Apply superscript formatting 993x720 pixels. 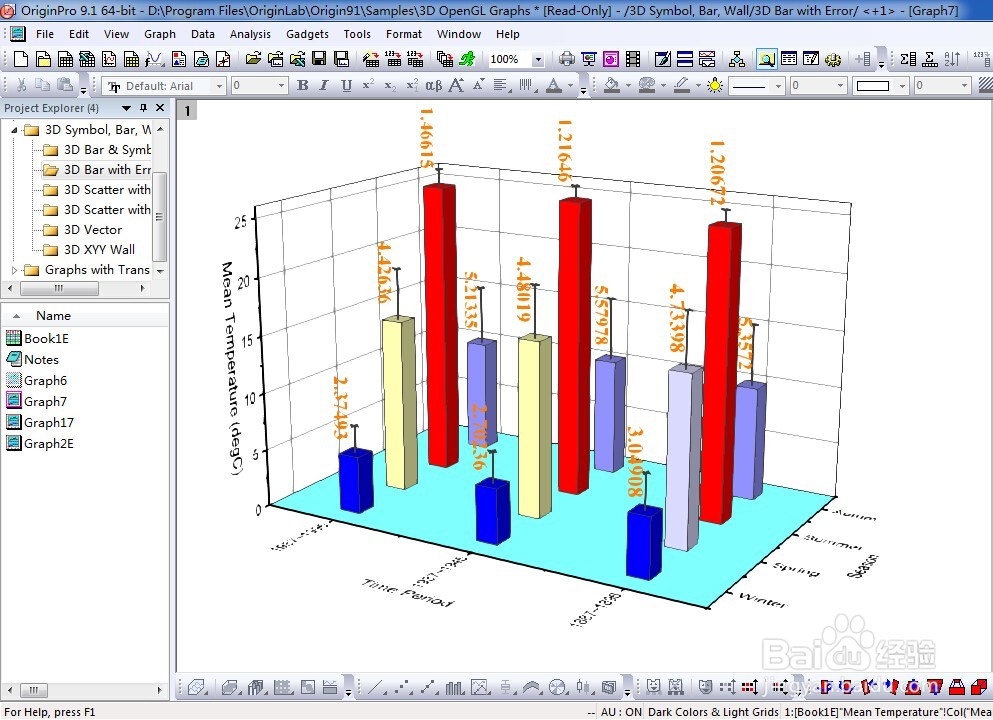click(x=368, y=85)
